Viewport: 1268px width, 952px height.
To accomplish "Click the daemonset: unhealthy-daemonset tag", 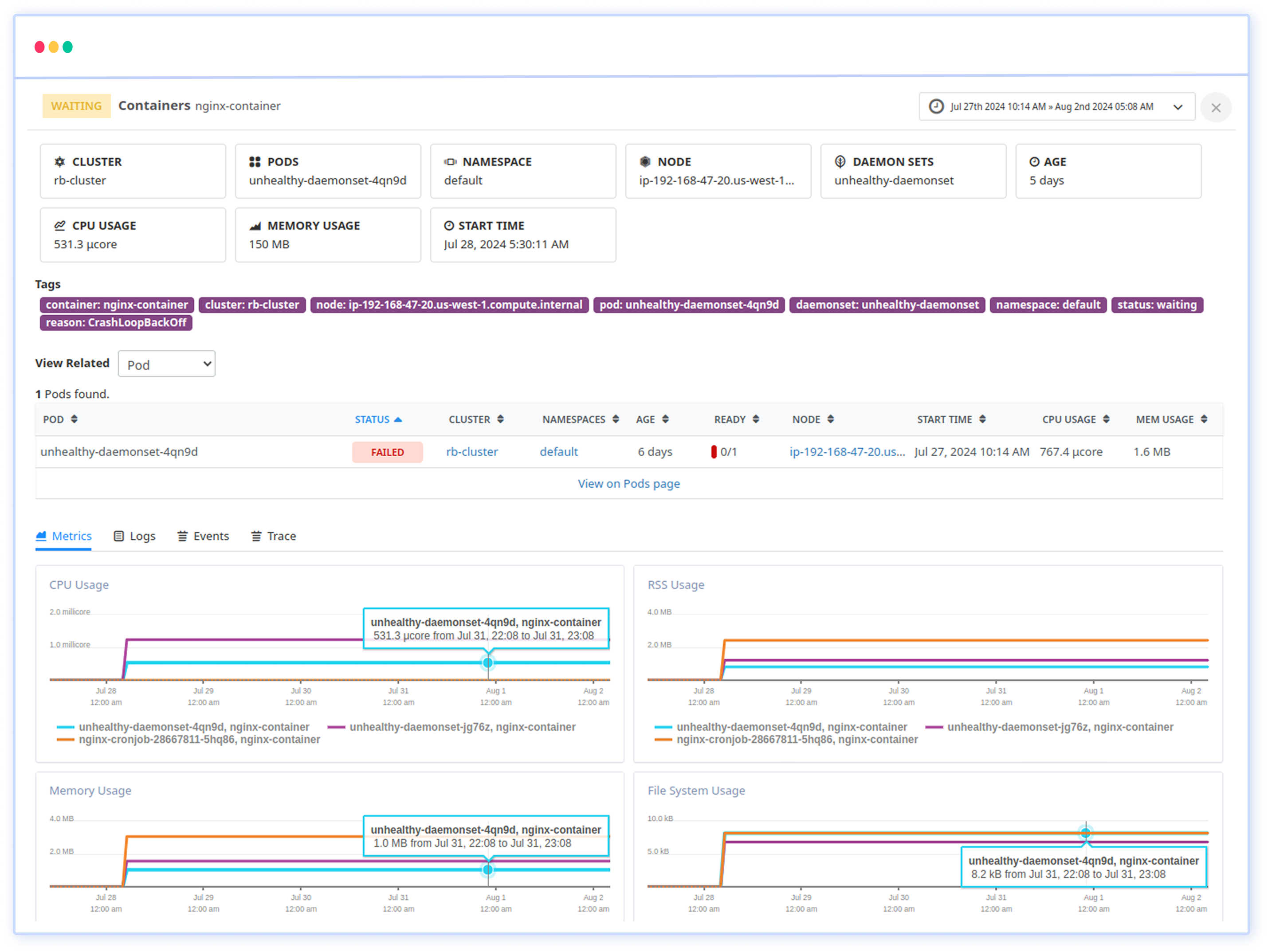I will (887, 306).
